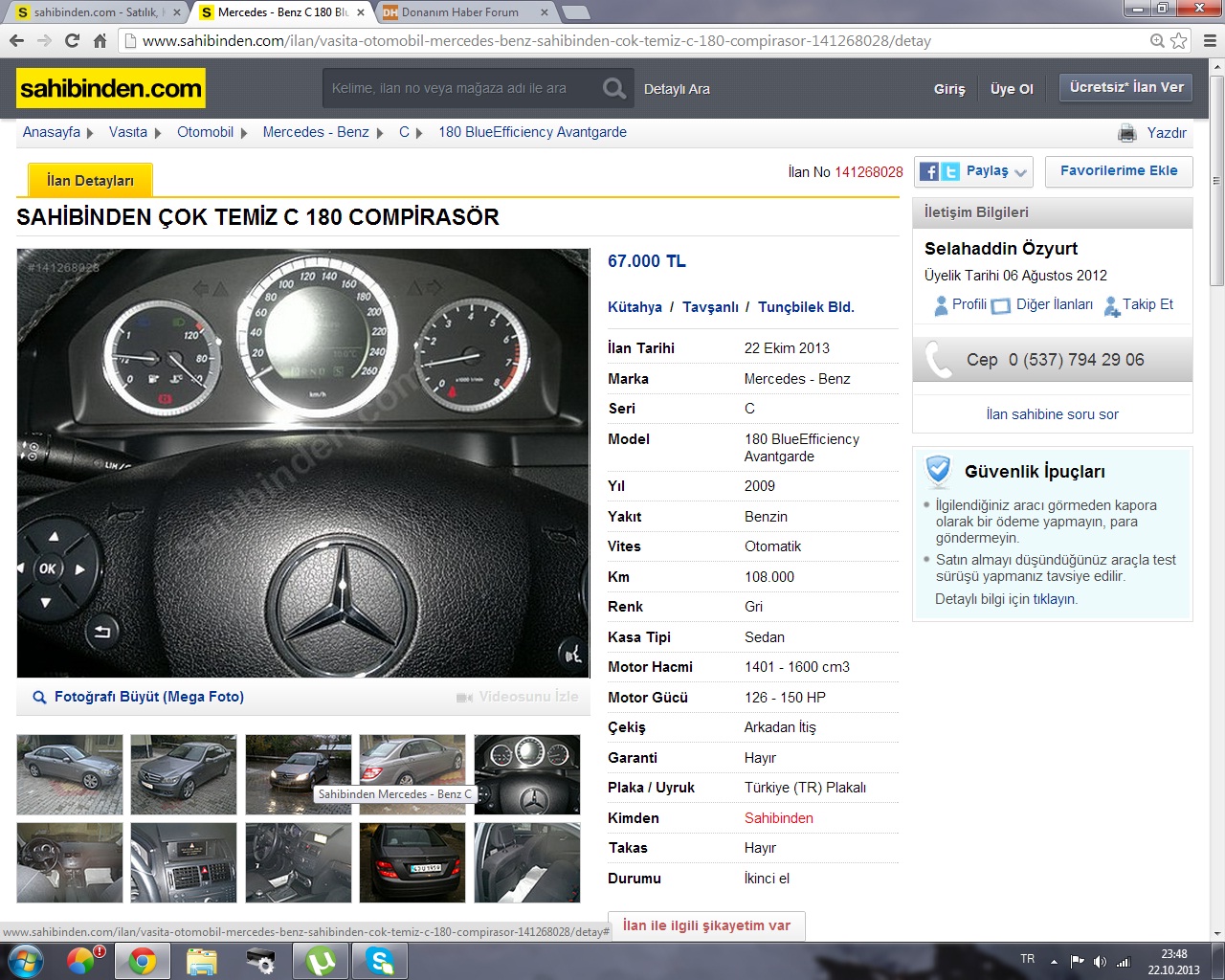The image size is (1225, 980).
Task: Click the page vertical scrollbar thumb
Action: point(1217,181)
